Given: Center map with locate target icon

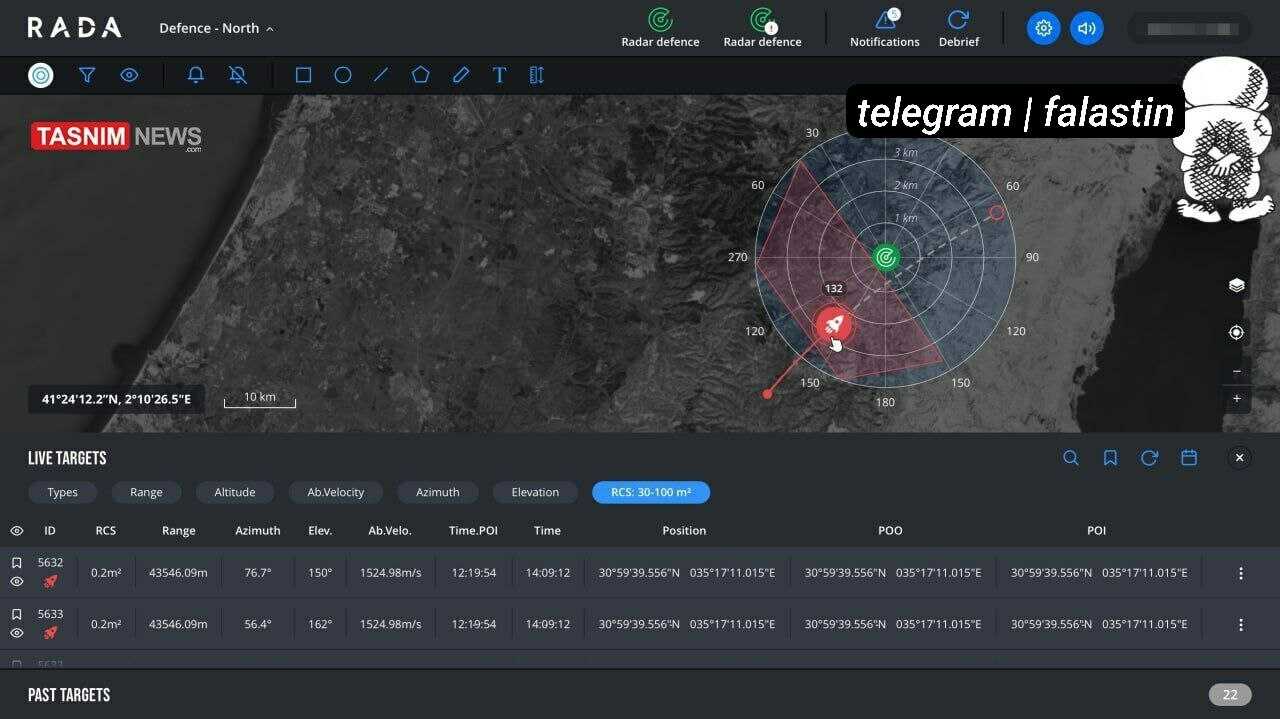Looking at the screenshot, I should pyautogui.click(x=1236, y=332).
